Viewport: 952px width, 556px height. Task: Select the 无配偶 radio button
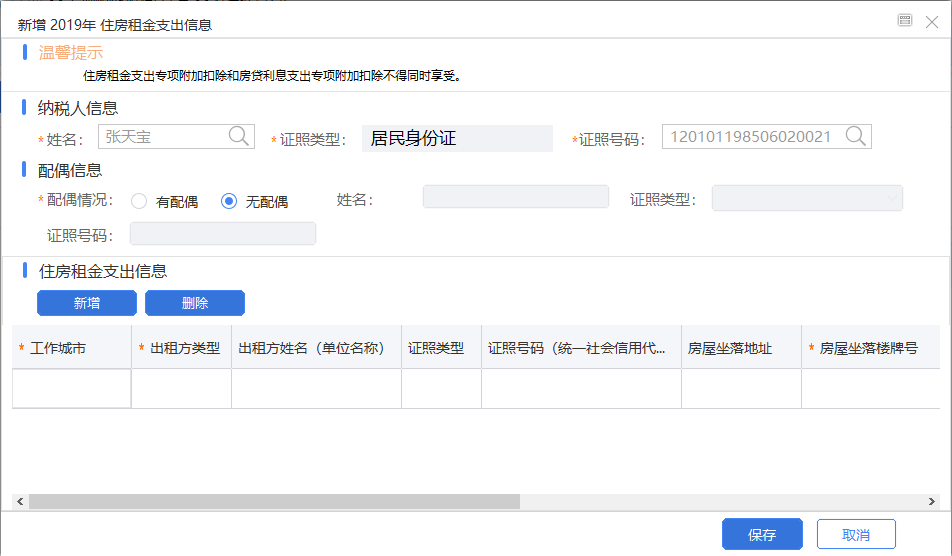tap(229, 201)
